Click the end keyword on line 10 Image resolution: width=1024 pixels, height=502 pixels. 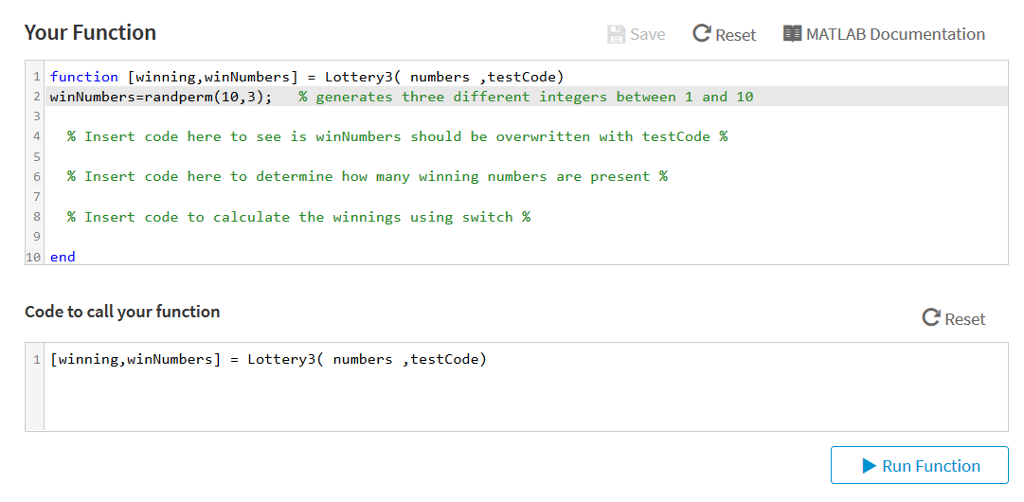63,257
